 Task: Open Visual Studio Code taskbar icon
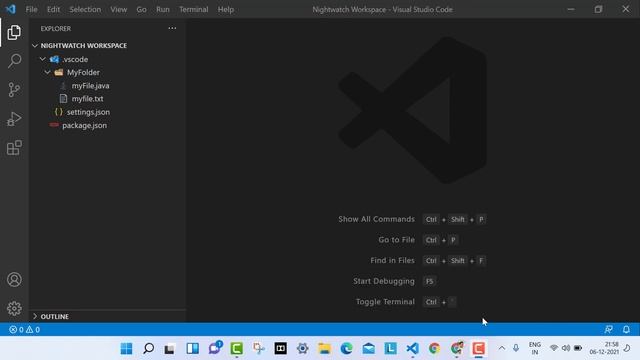pos(413,349)
